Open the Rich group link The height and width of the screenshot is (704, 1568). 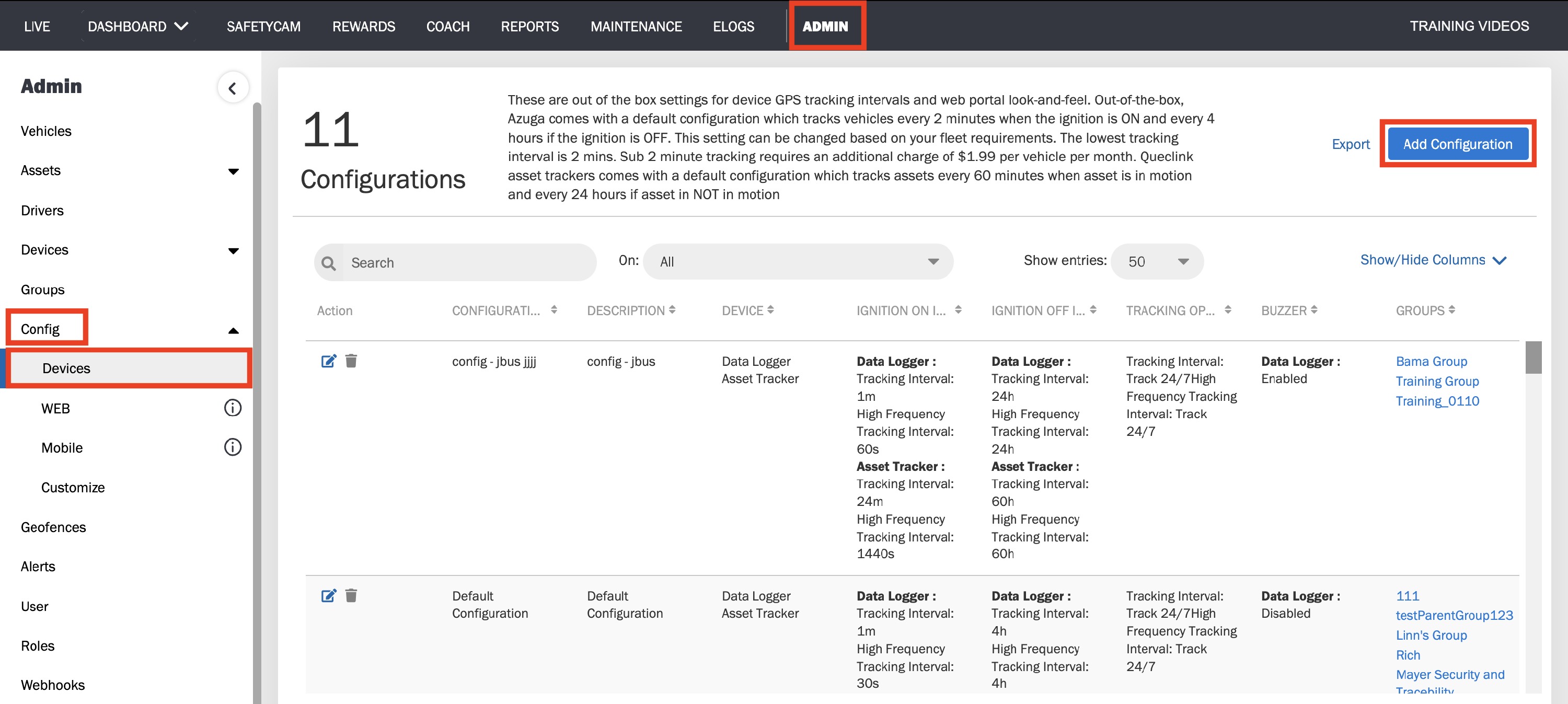click(1408, 655)
